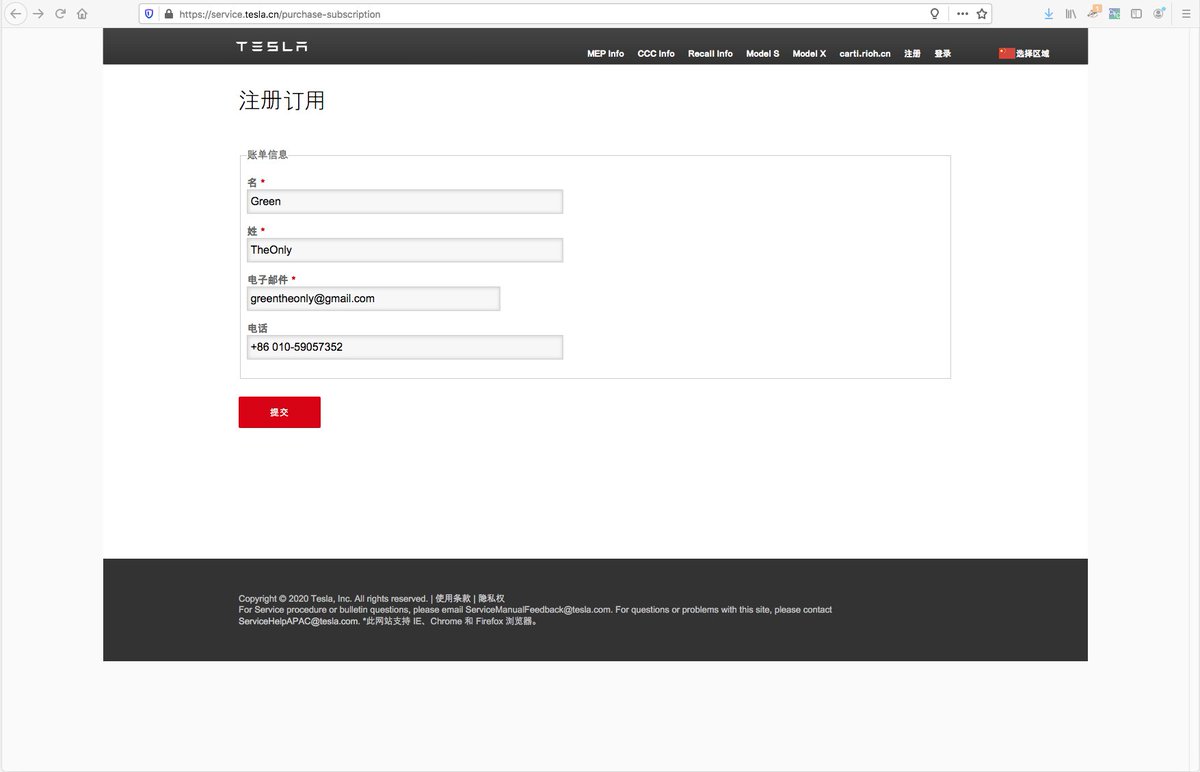
Task: Click the lightbulb icon in the address bar
Action: 935,14
